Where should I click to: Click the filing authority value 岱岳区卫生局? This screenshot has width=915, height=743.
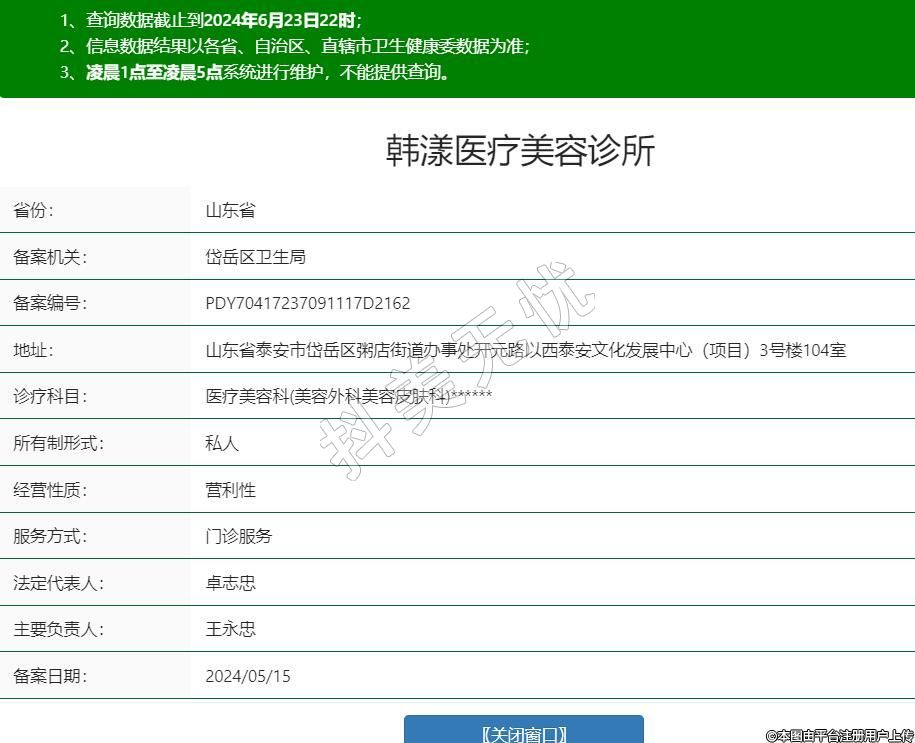coord(255,257)
